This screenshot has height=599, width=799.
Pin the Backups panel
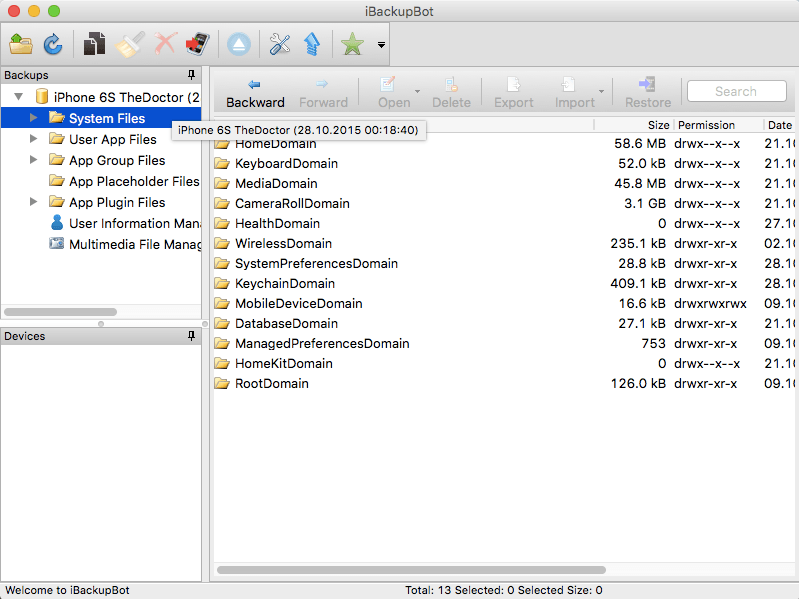192,75
